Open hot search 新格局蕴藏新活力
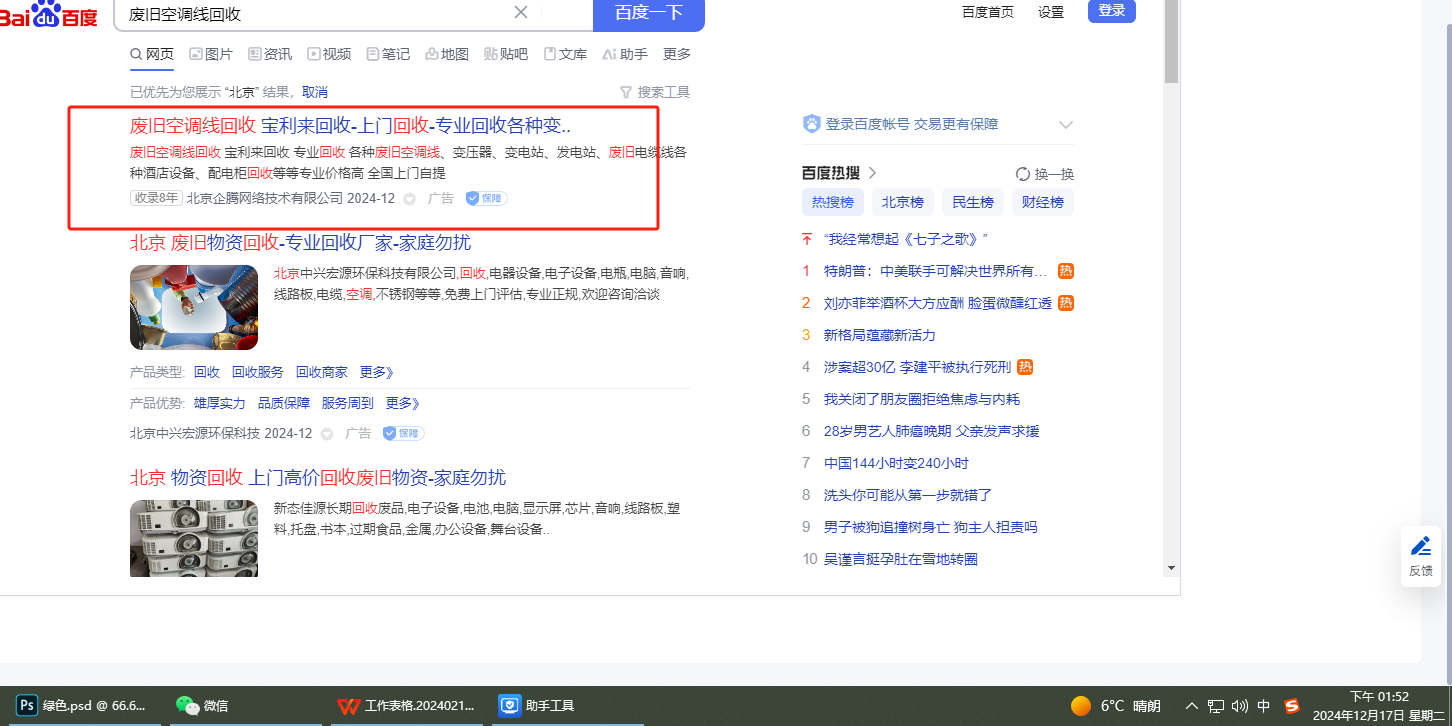The height and width of the screenshot is (726, 1452). point(880,335)
